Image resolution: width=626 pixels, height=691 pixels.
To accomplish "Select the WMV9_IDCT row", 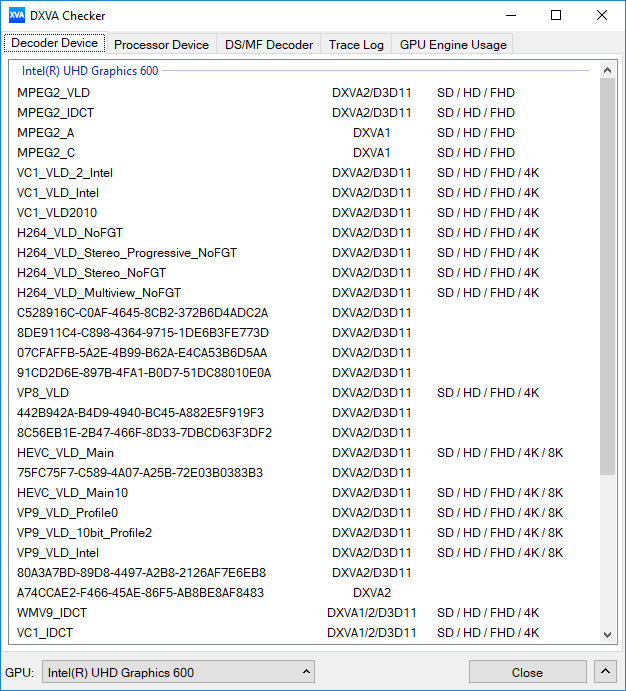I will point(304,613).
